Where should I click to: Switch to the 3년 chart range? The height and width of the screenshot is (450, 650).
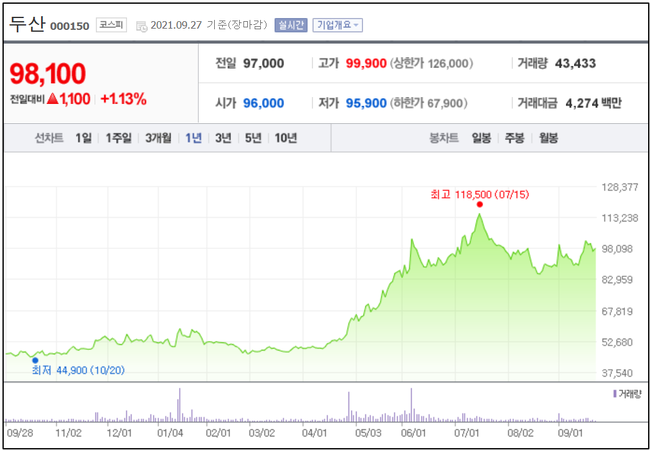tap(223, 138)
